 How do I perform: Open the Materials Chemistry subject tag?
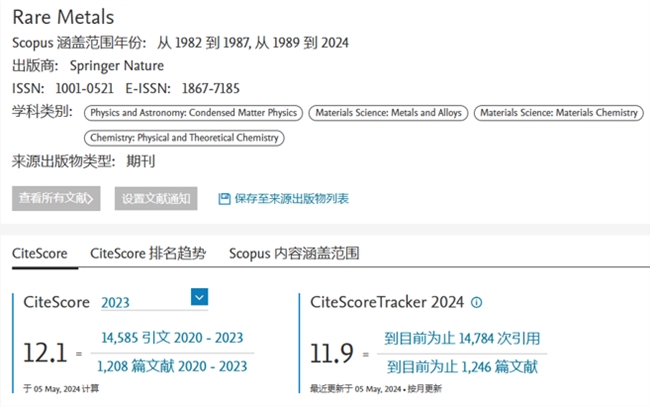(x=558, y=113)
